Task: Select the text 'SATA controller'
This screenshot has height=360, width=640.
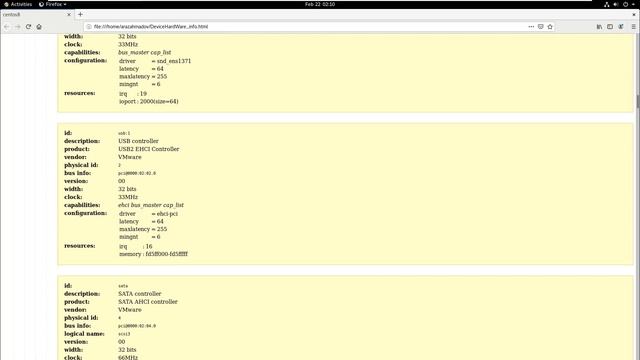Action: 140,293
